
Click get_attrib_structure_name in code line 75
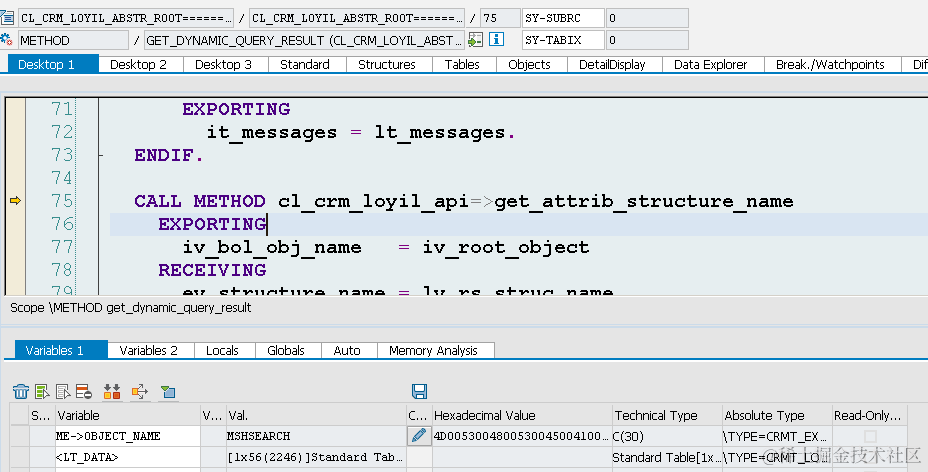pos(644,201)
